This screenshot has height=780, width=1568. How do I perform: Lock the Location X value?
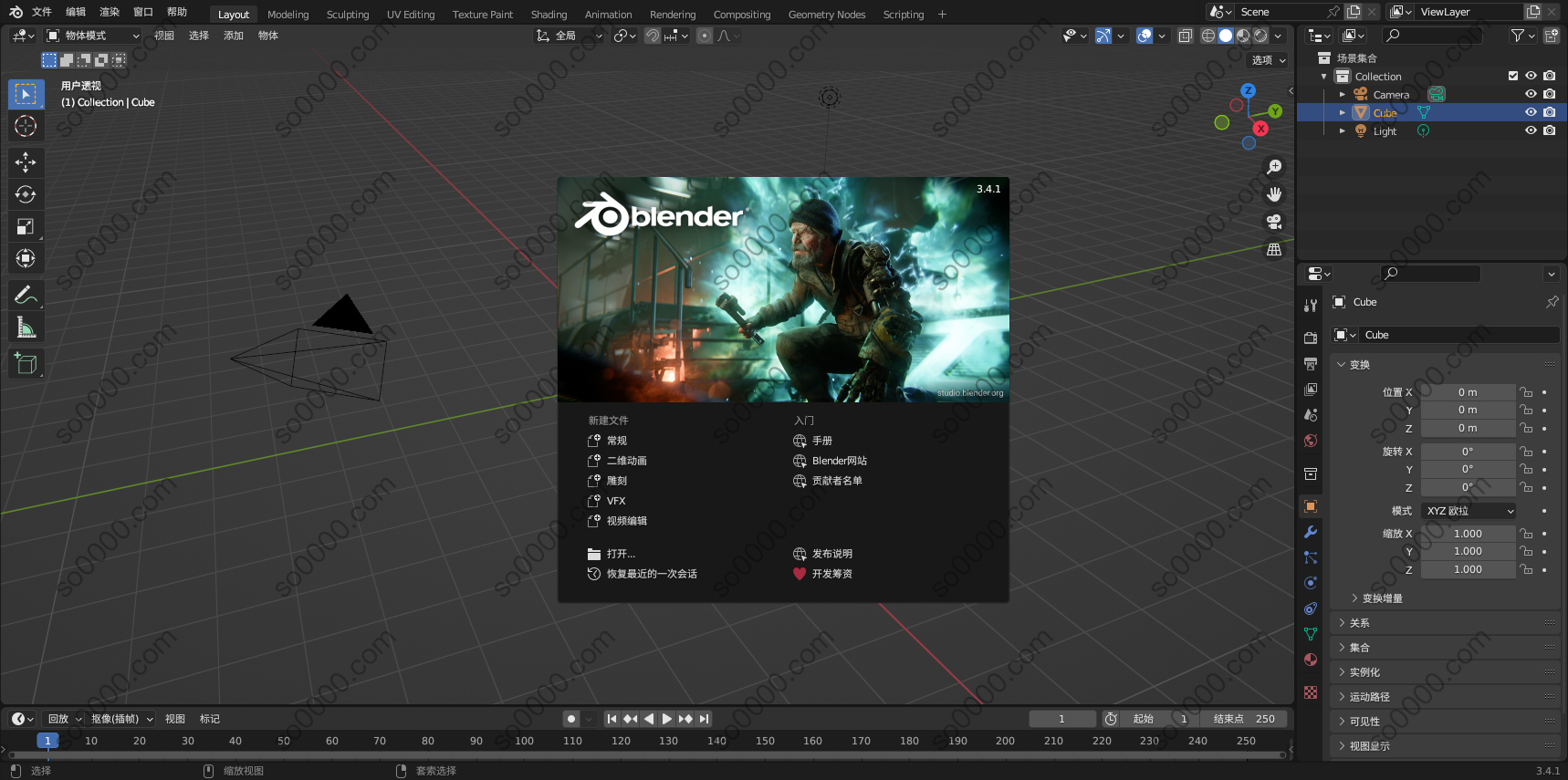click(x=1526, y=392)
